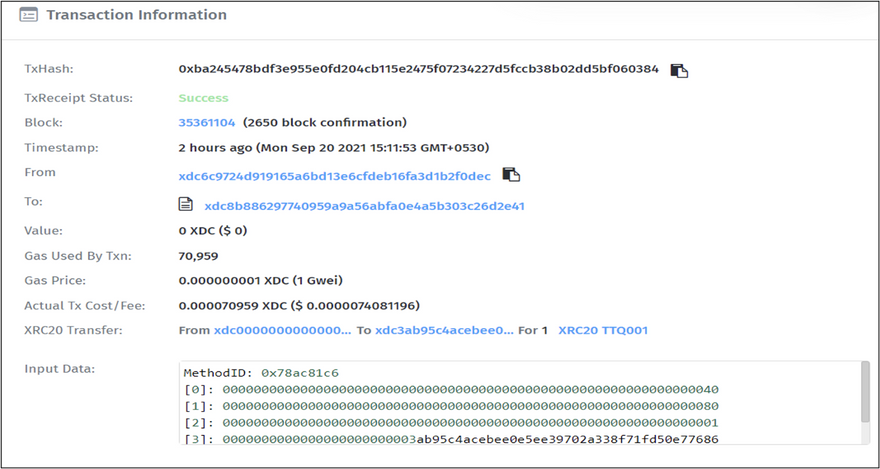The width and height of the screenshot is (880, 469).
Task: Open XRC20 transfer recipient xdc3ab95c4acebee0 address
Action: click(x=443, y=330)
